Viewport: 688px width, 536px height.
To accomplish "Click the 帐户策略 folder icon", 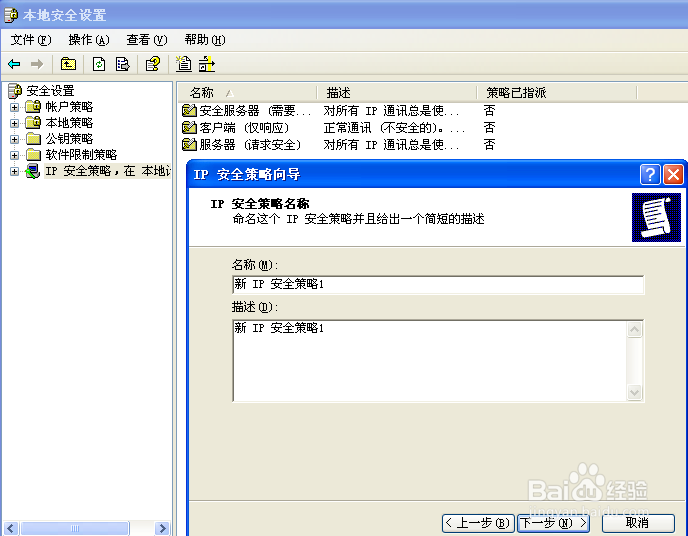I will tap(33, 107).
